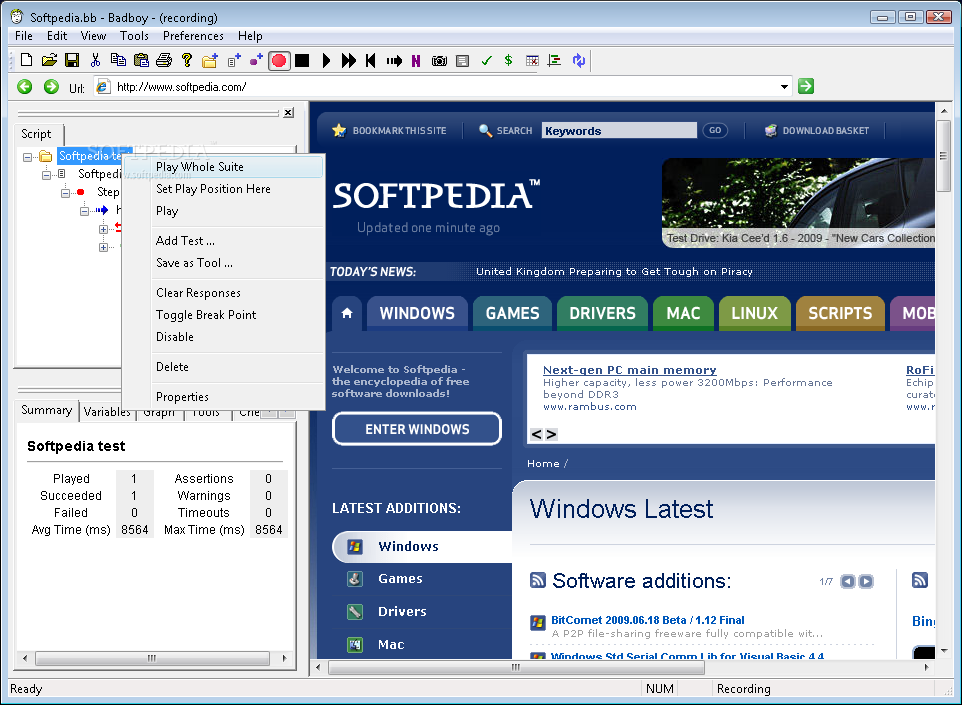Go forward with the green right arrow
Image resolution: width=962 pixels, height=705 pixels.
click(x=52, y=87)
